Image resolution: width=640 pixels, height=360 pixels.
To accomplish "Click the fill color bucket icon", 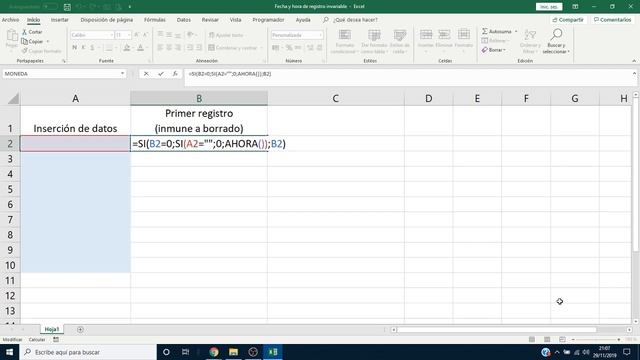I will point(127,48).
